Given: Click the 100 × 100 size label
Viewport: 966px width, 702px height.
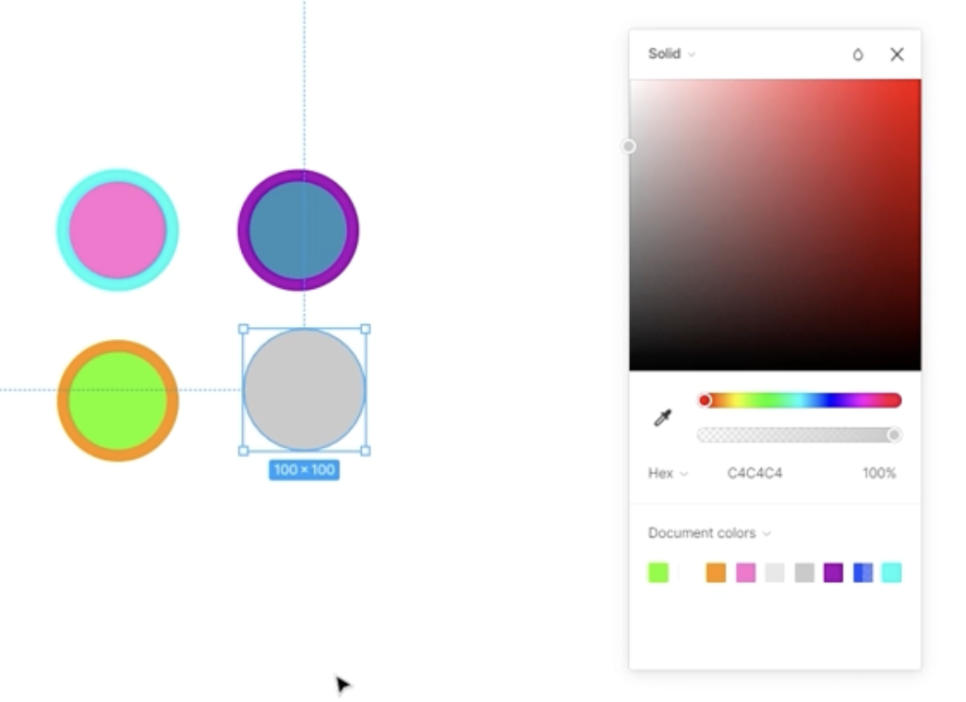Looking at the screenshot, I should pos(304,470).
